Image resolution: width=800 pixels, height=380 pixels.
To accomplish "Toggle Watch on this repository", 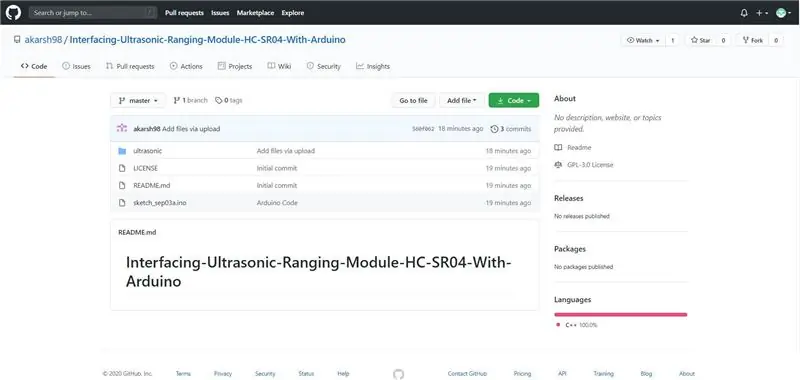I will (x=643, y=40).
